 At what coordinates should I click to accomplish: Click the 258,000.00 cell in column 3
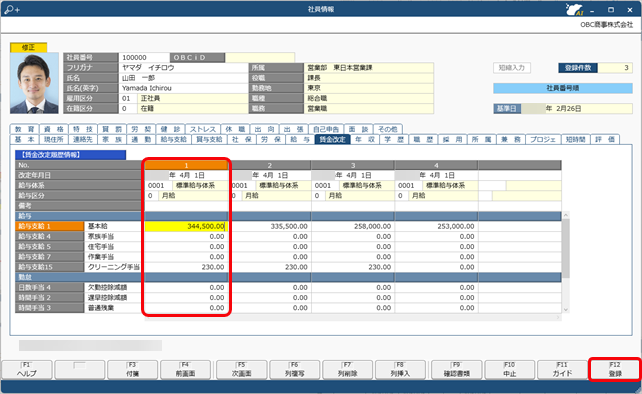click(353, 226)
